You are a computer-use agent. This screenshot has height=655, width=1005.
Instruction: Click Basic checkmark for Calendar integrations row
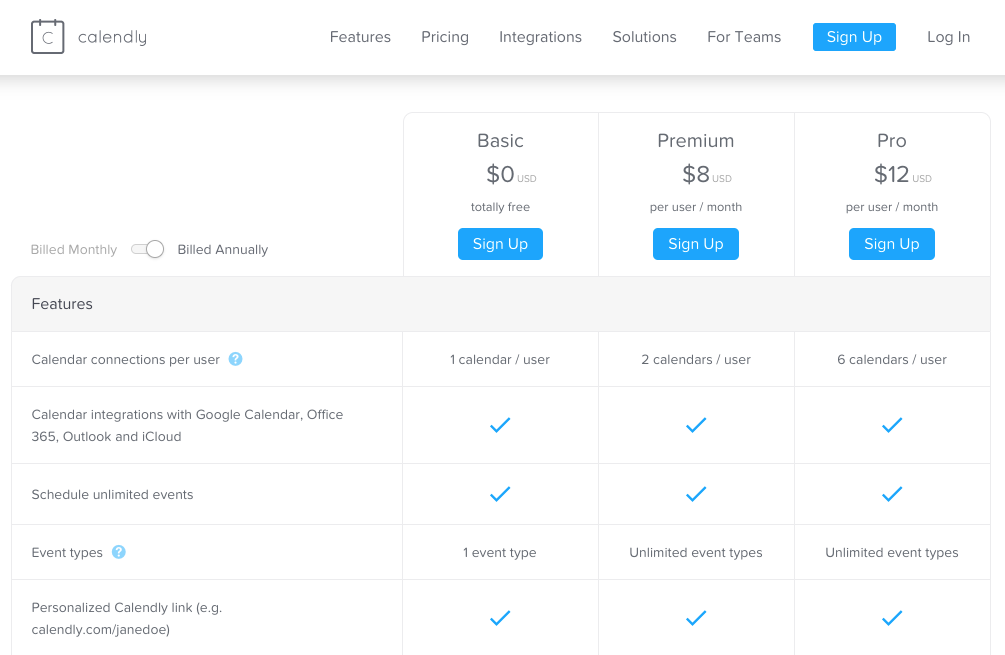pos(500,425)
